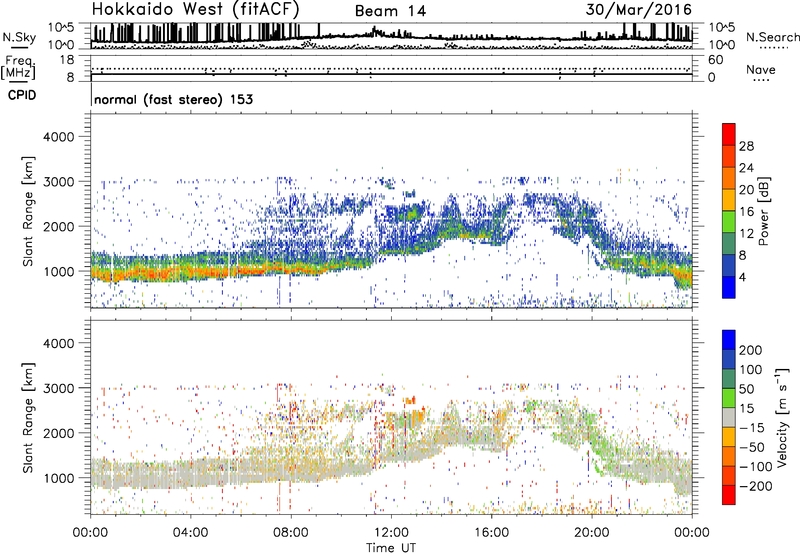
Task: Click the 'Hokkaido West (fitACF)' title
Action: (x=195, y=10)
